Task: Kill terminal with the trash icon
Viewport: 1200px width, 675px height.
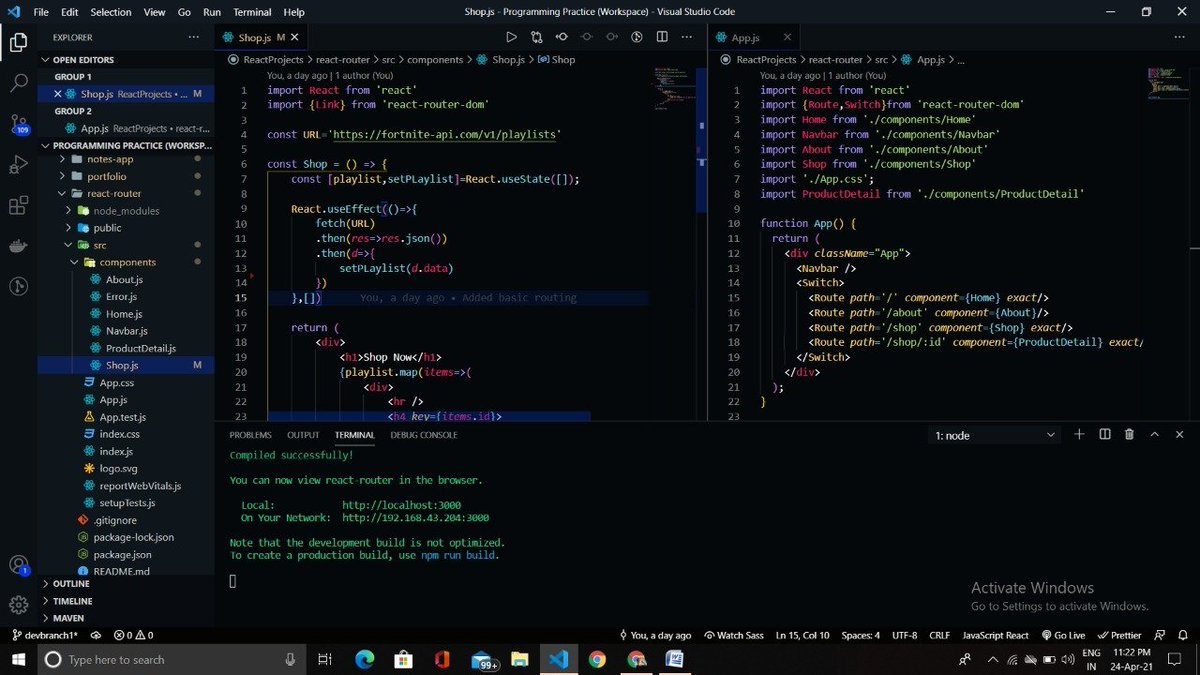Action: [x=1129, y=435]
